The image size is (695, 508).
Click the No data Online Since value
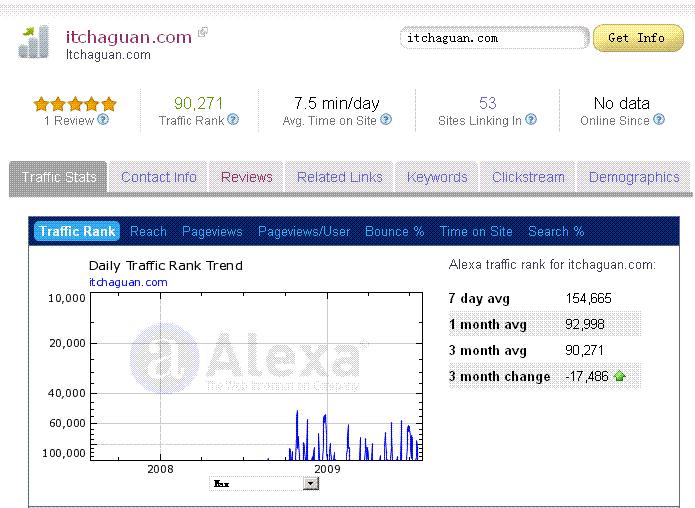[x=621, y=103]
